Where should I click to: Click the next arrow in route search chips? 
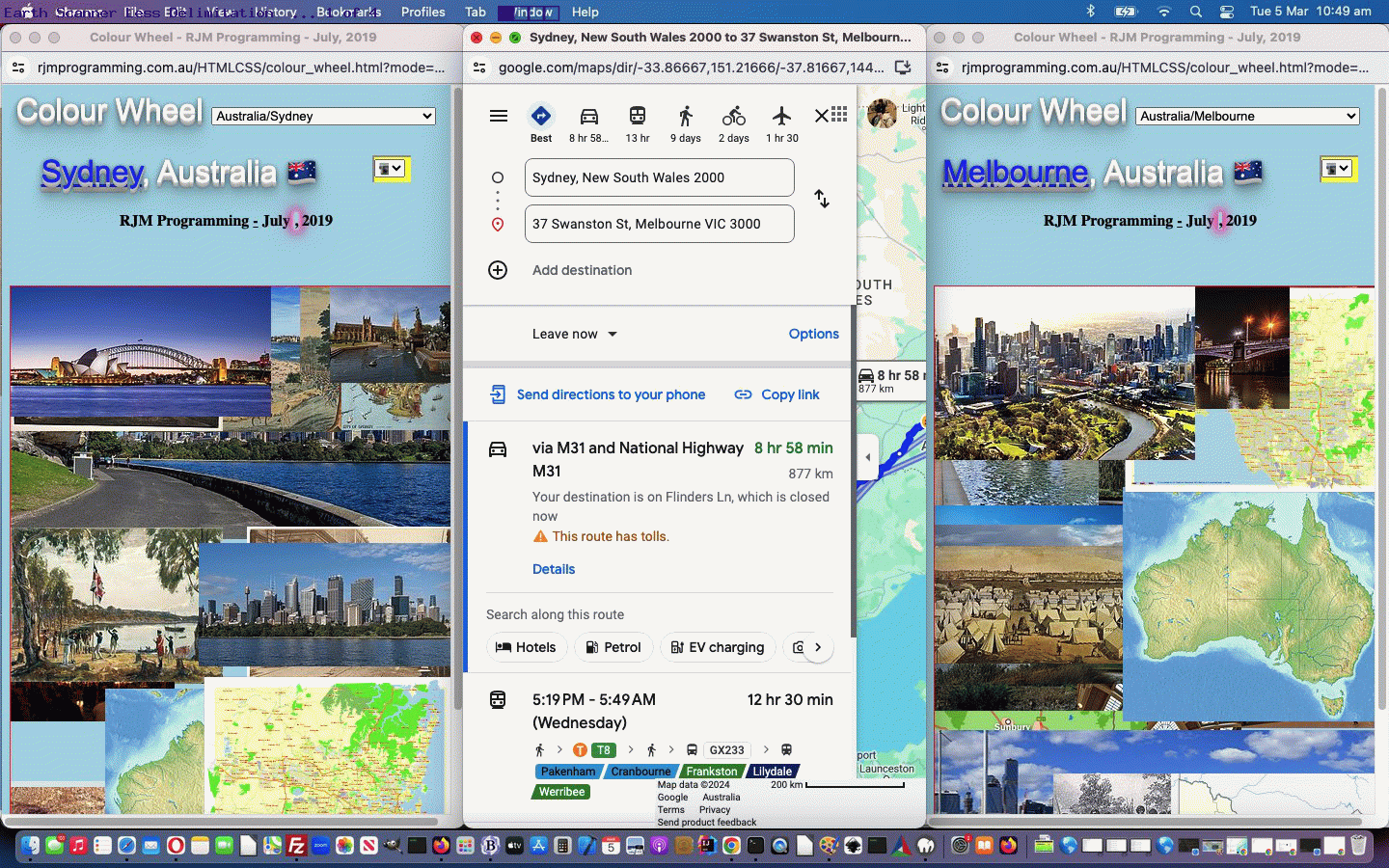click(818, 647)
